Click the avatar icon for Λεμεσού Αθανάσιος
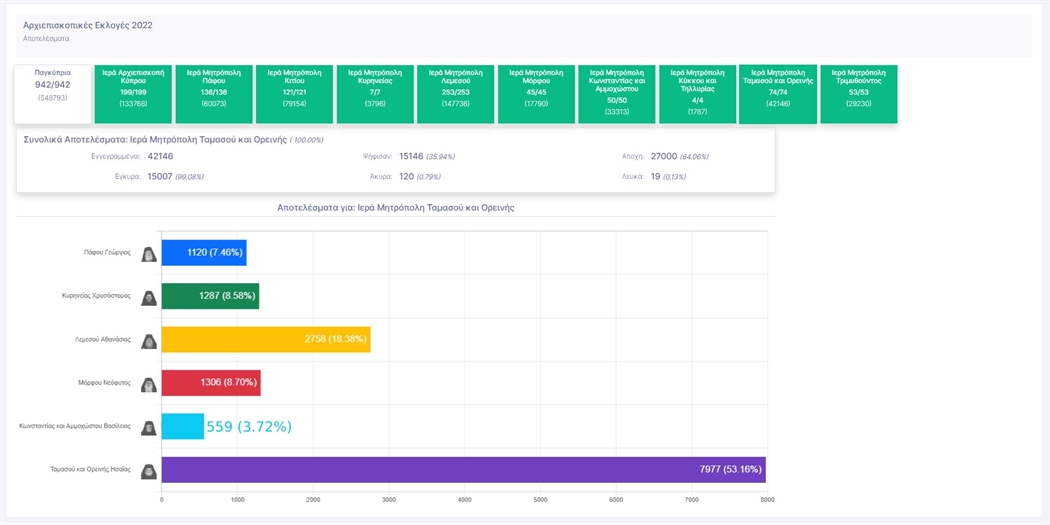Screen dimensions: 1050x525 click(149, 341)
